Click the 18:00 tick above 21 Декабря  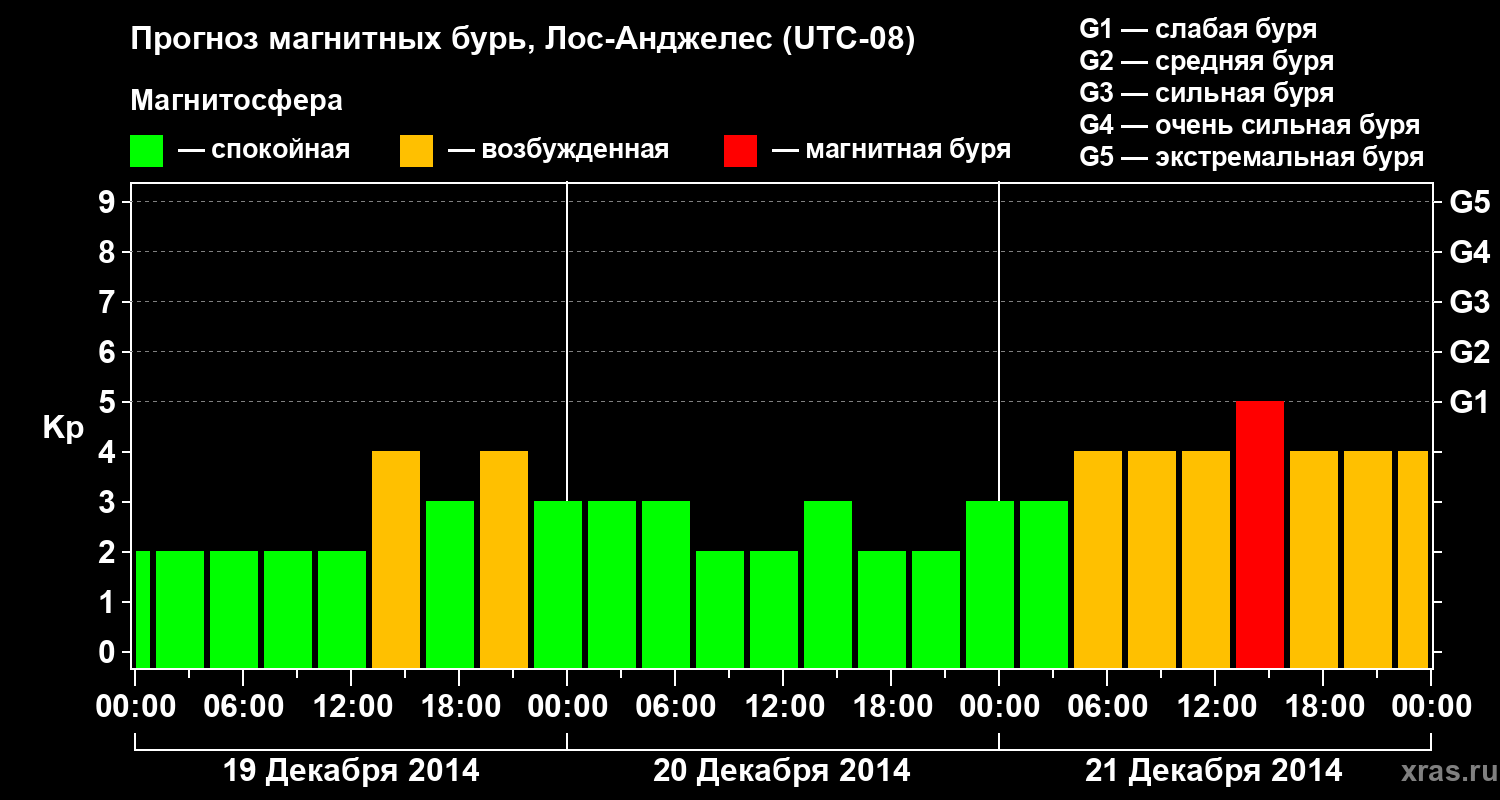point(1323,706)
